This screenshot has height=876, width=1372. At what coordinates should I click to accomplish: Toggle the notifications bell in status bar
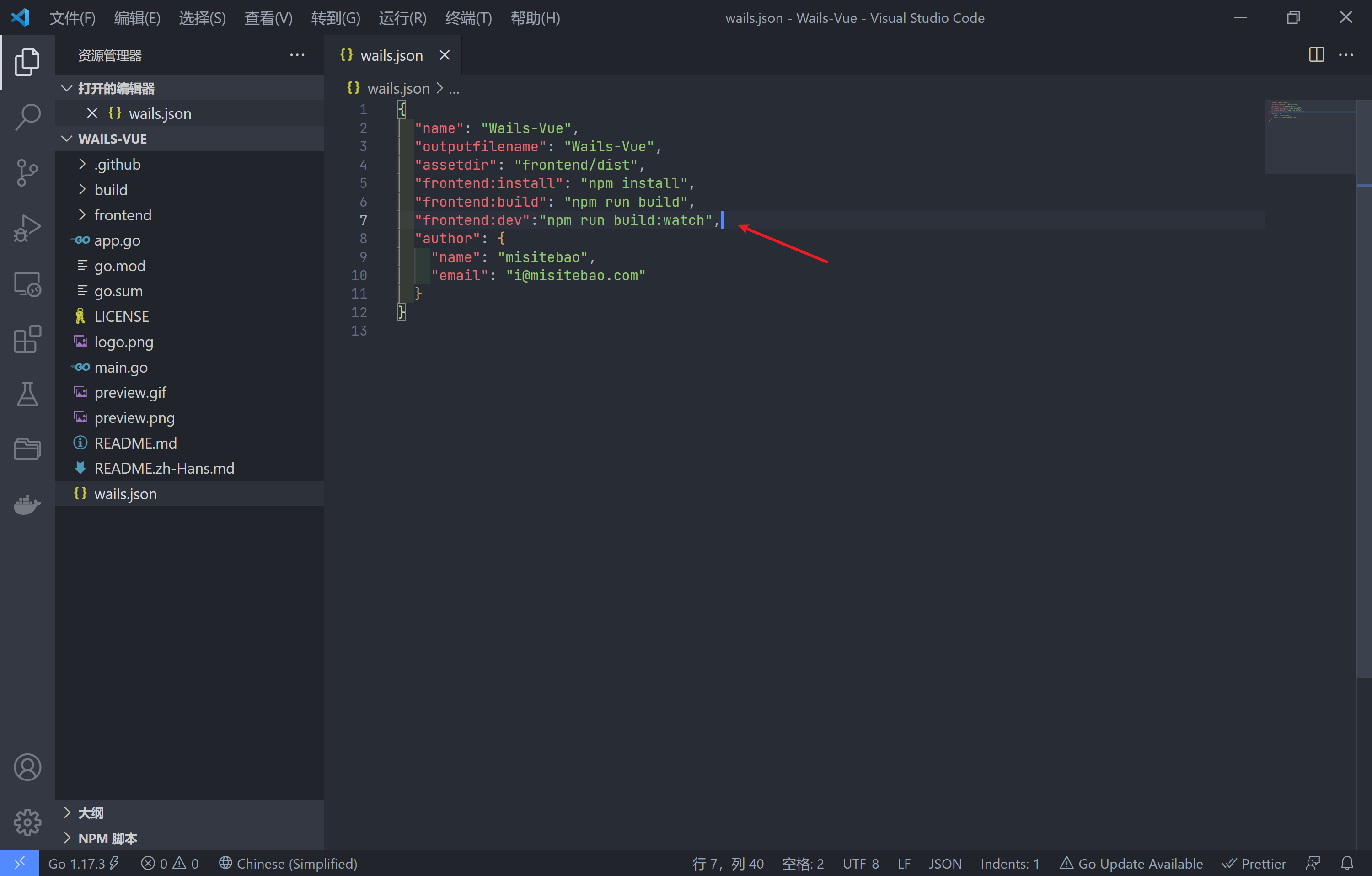coord(1349,863)
